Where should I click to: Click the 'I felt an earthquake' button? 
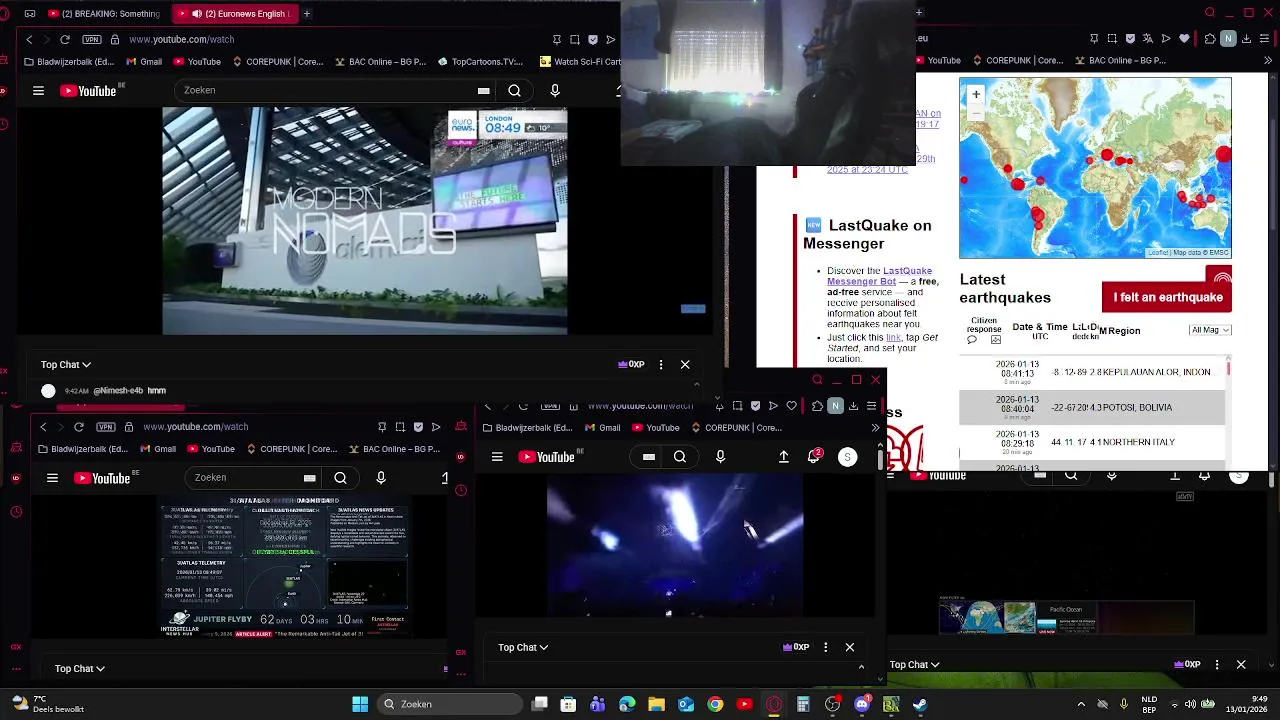coord(1167,297)
